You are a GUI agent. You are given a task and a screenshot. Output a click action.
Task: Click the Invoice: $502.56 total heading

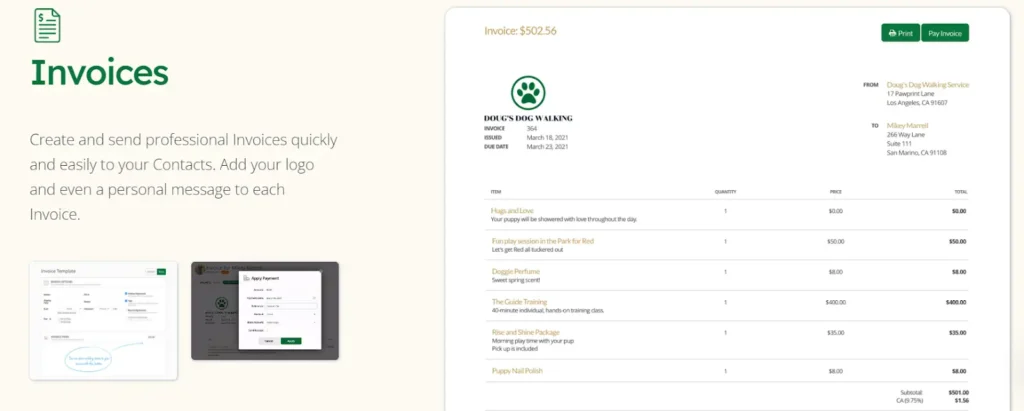520,31
